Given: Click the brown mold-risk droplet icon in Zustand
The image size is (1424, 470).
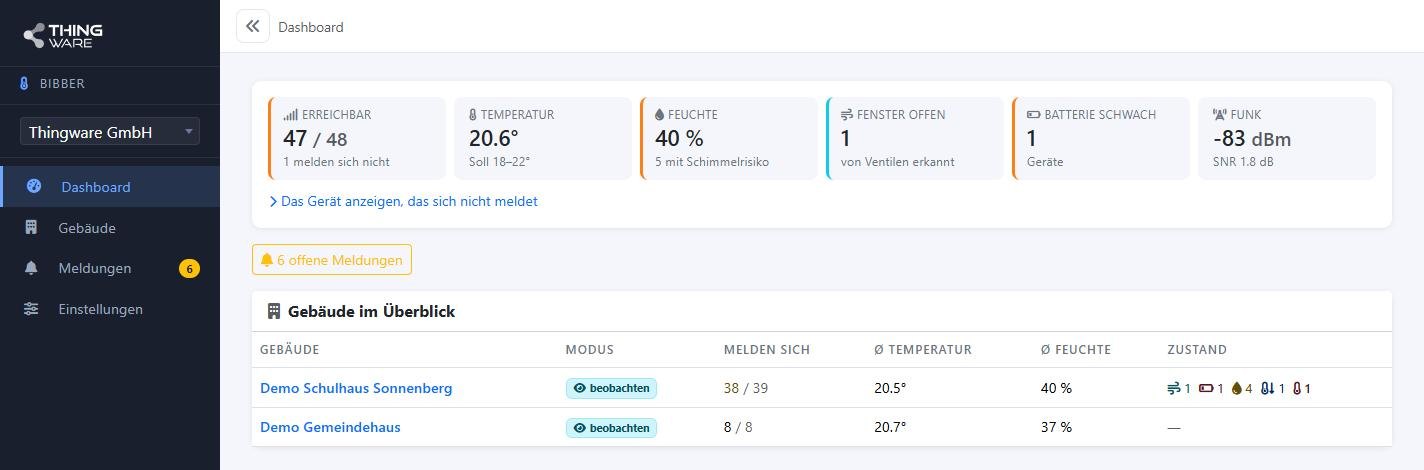Looking at the screenshot, I should pos(1236,388).
